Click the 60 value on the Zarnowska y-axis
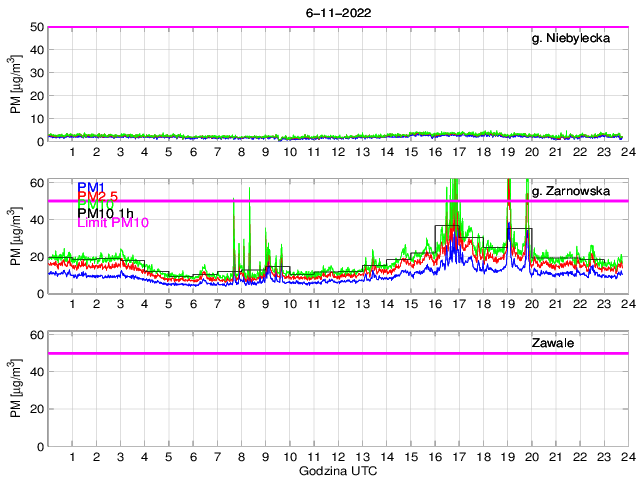The height and width of the screenshot is (480, 640). [x=35, y=183]
